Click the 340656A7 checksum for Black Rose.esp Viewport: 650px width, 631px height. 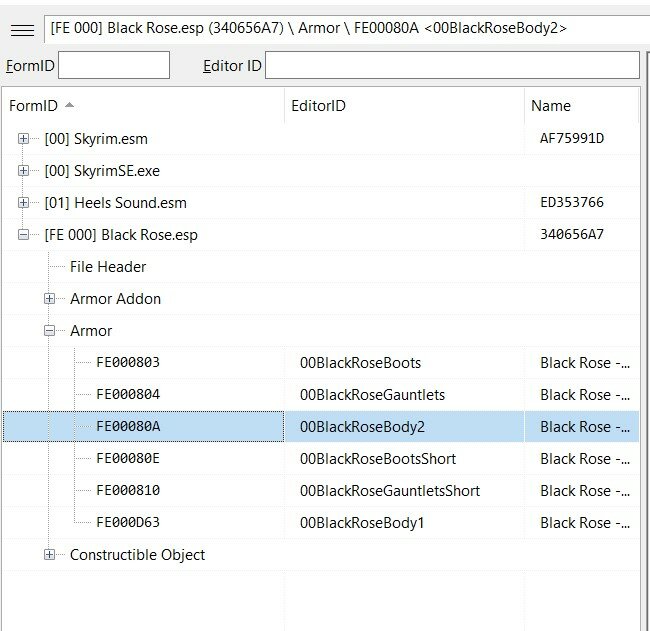pos(572,234)
